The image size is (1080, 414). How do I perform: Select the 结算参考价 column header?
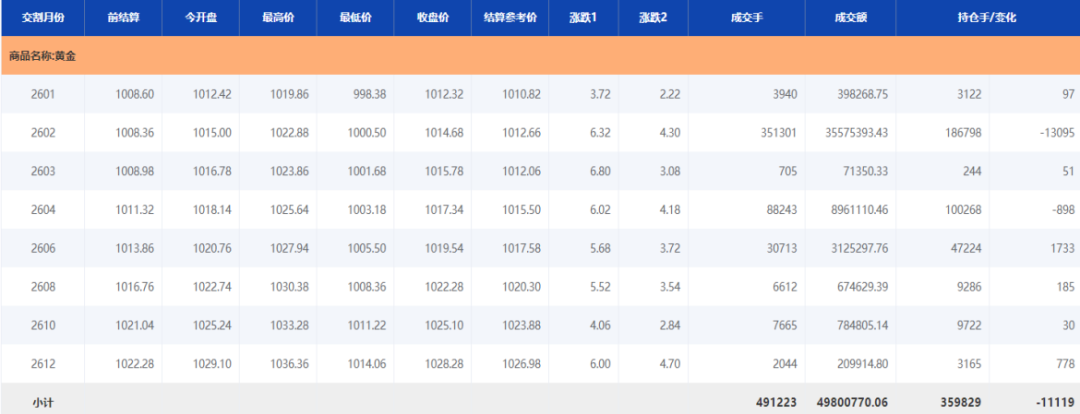coord(510,18)
